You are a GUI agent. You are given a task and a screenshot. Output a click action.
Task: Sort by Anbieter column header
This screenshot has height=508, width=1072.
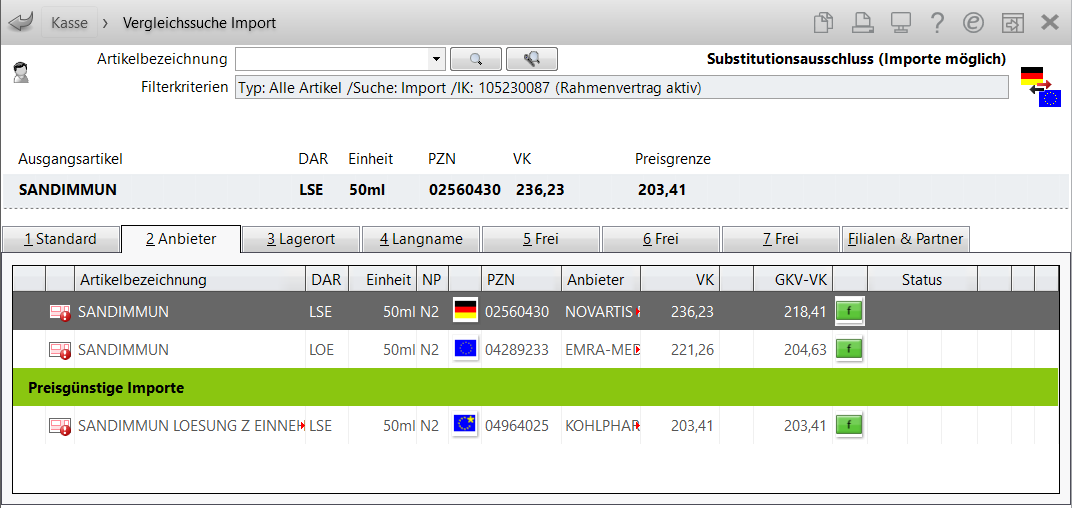pos(601,279)
